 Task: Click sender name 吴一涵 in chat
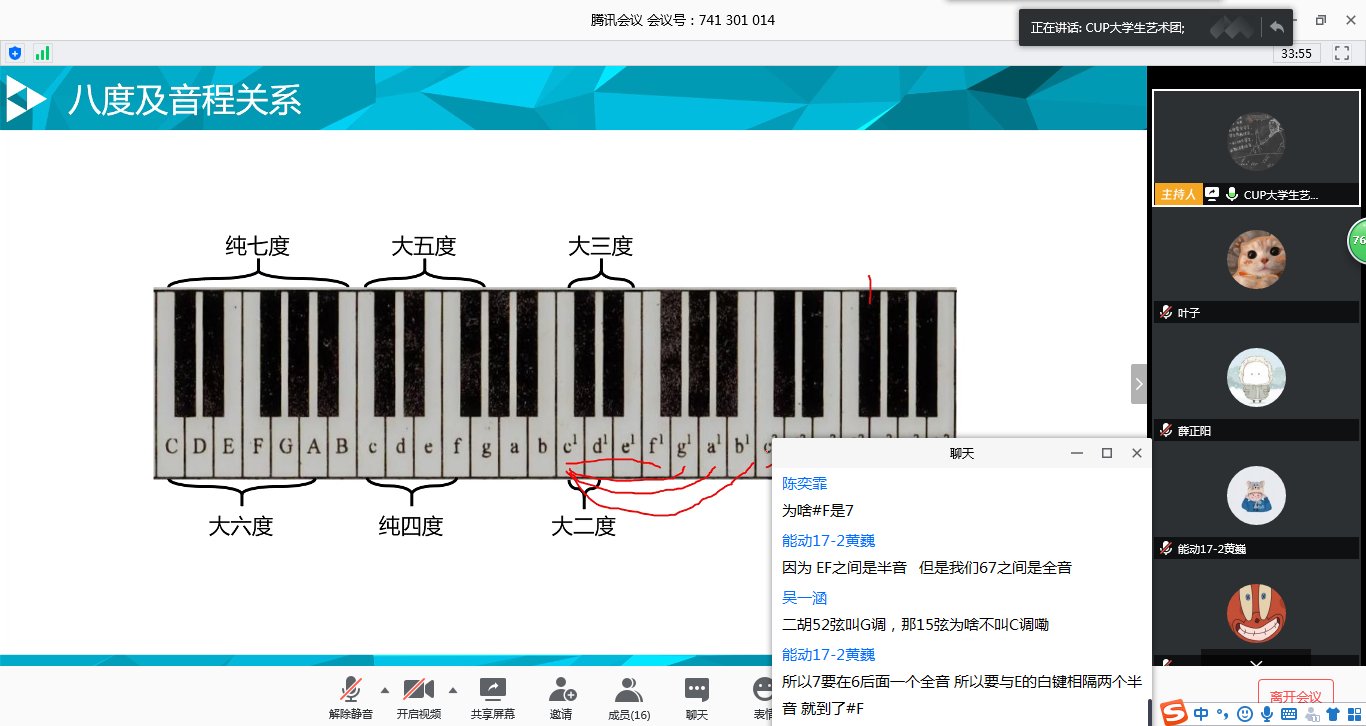click(x=804, y=598)
